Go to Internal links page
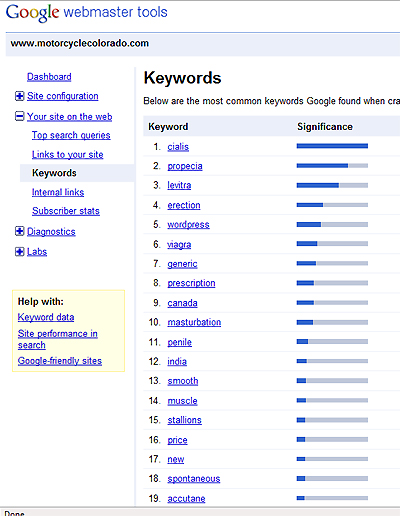The height and width of the screenshot is (516, 400). pos(58,192)
